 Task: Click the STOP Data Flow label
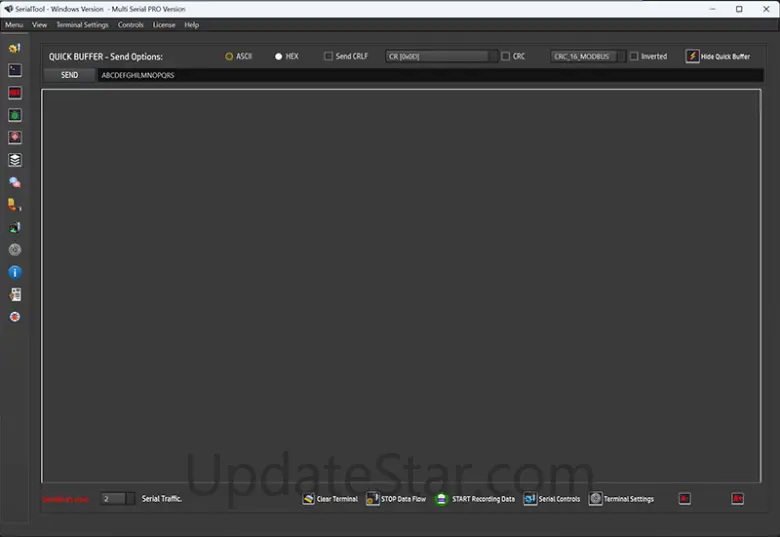tap(403, 499)
